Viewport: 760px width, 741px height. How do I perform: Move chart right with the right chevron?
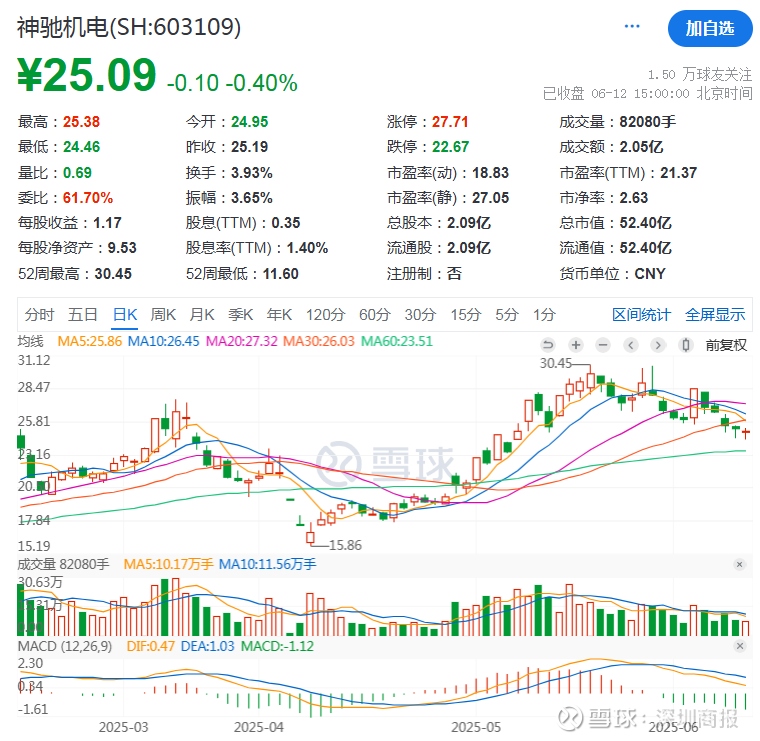tap(658, 345)
